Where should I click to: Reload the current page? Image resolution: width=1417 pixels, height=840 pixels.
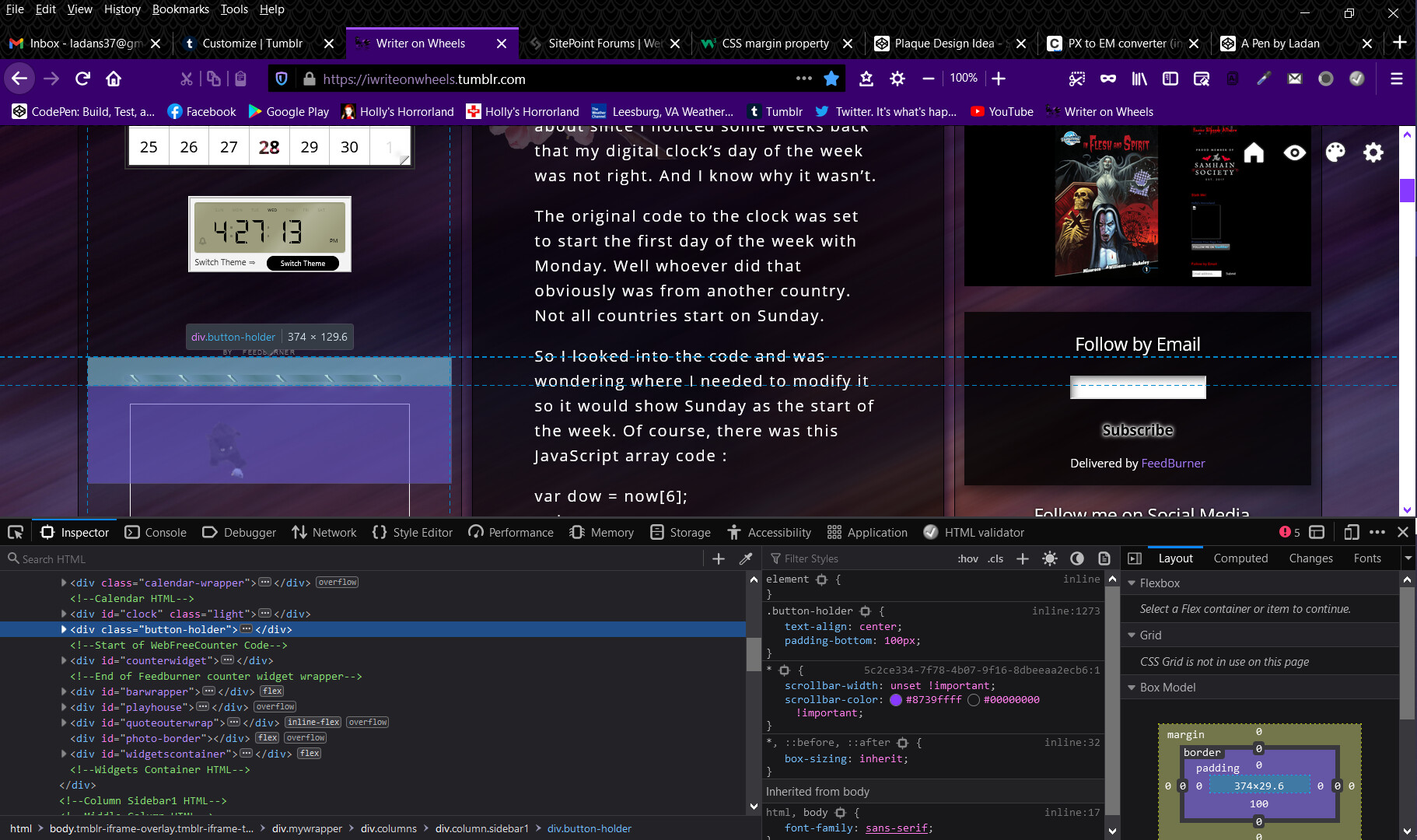pos(82,79)
